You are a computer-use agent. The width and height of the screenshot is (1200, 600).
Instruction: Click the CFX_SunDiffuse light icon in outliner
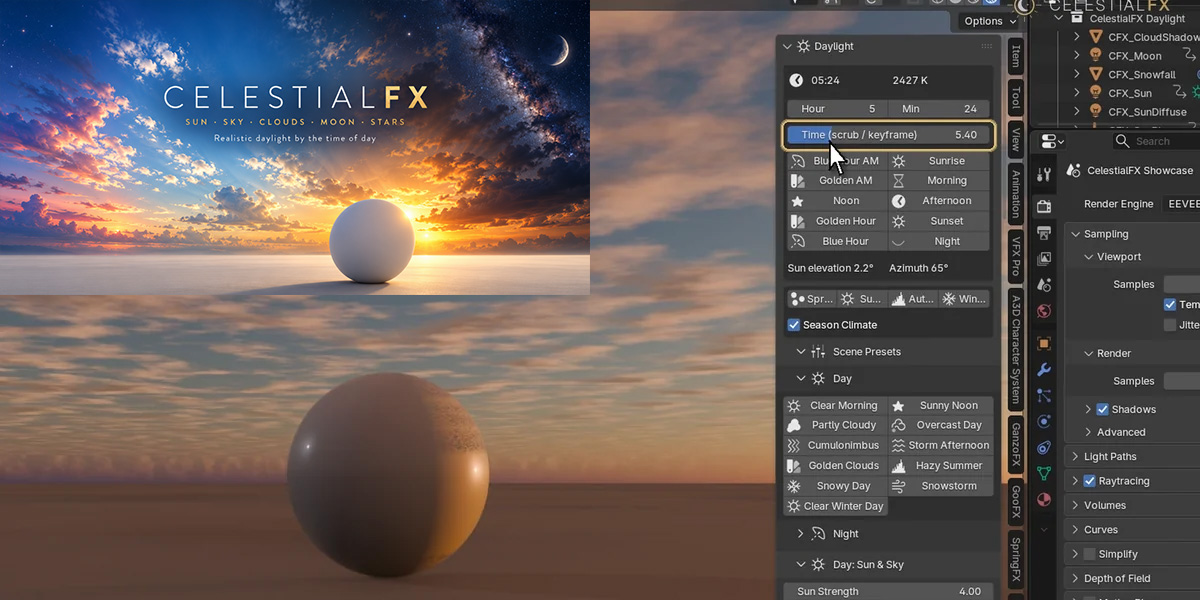pos(1095,112)
